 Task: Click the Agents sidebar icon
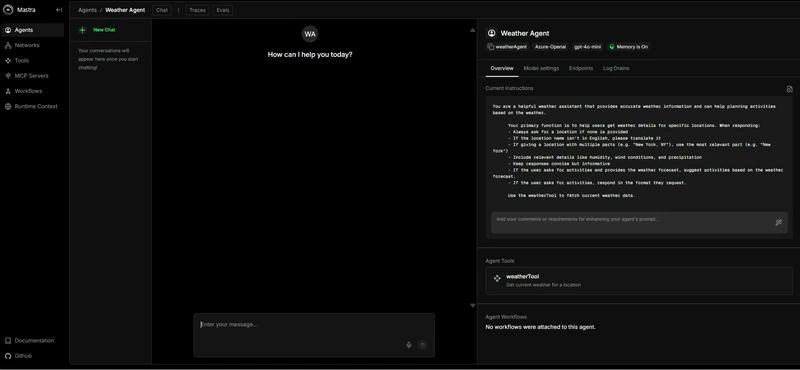click(x=8, y=30)
